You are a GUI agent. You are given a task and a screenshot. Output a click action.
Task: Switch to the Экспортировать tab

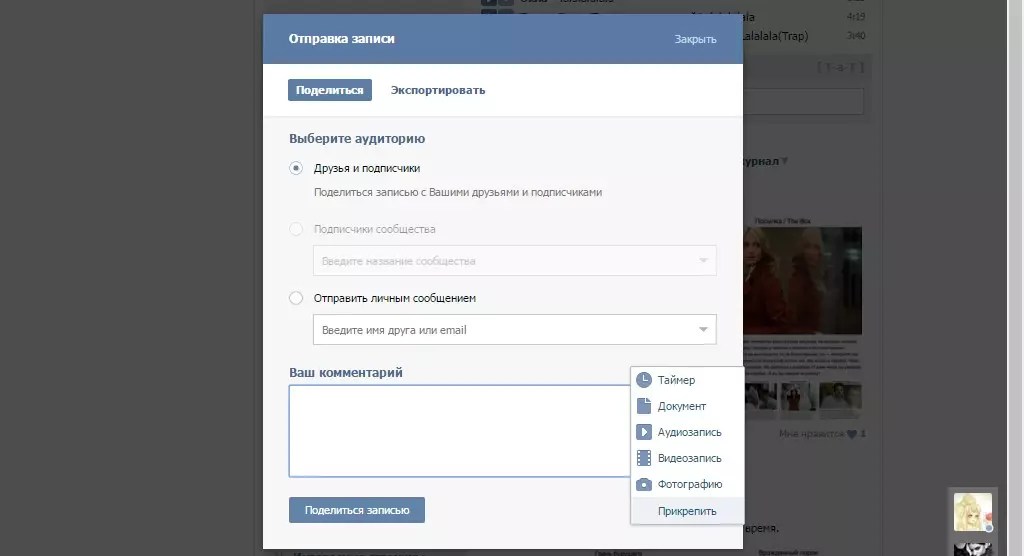438,90
